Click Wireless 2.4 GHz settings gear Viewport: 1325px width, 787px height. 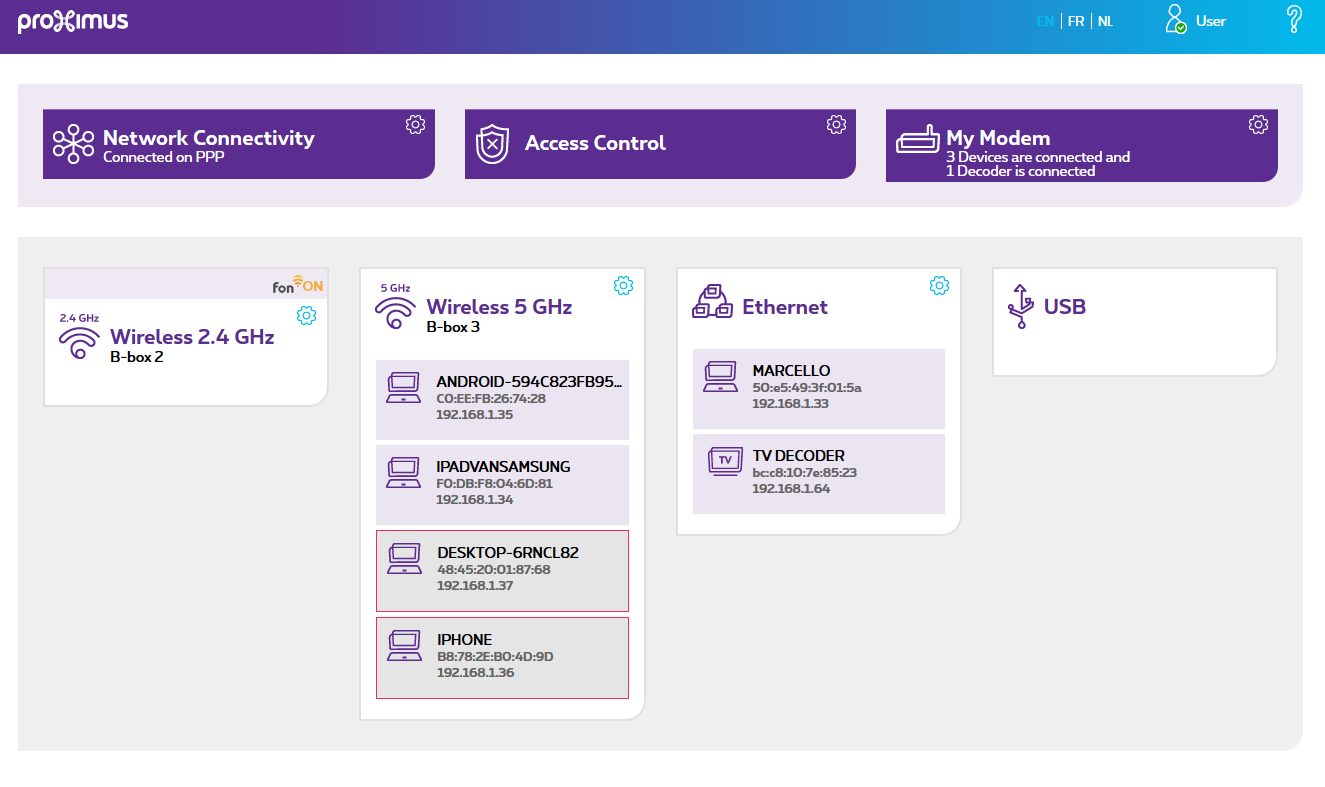[307, 316]
